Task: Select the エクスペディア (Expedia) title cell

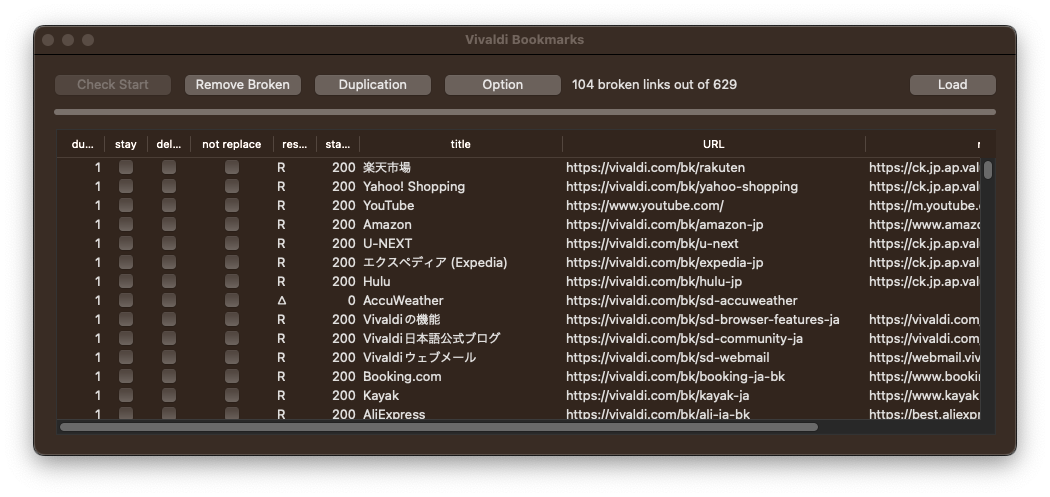Action: point(435,263)
